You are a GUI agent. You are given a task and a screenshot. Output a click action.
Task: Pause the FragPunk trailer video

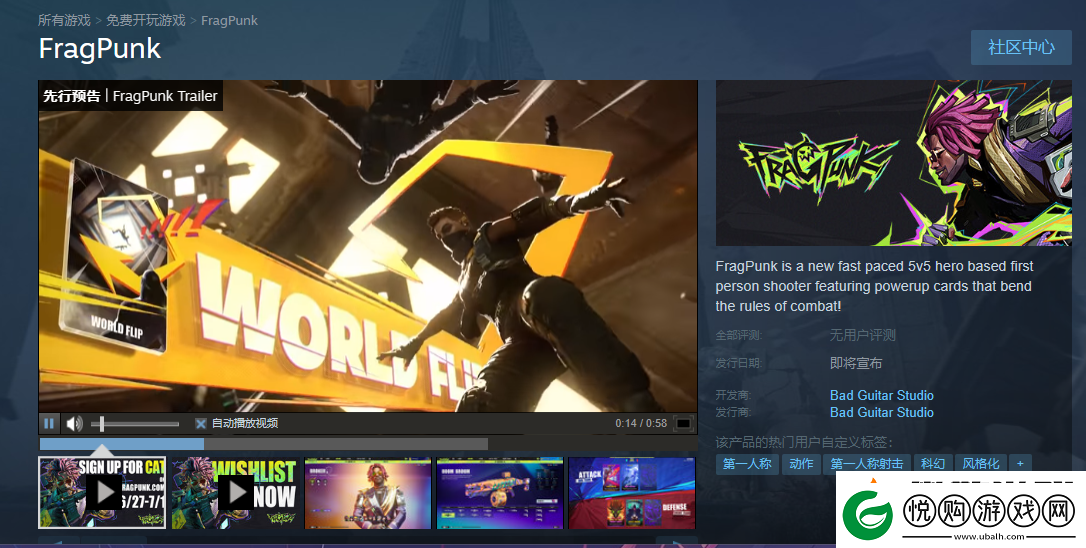(x=49, y=423)
